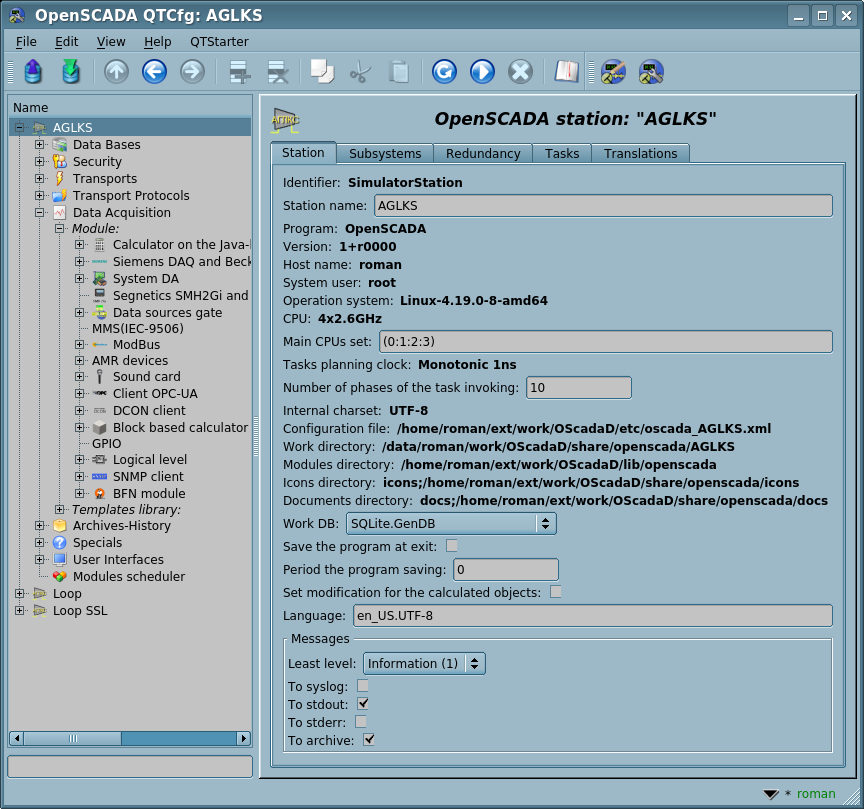864x809 pixels.
Task: Uncheck To stdout message output
Action: (x=363, y=704)
